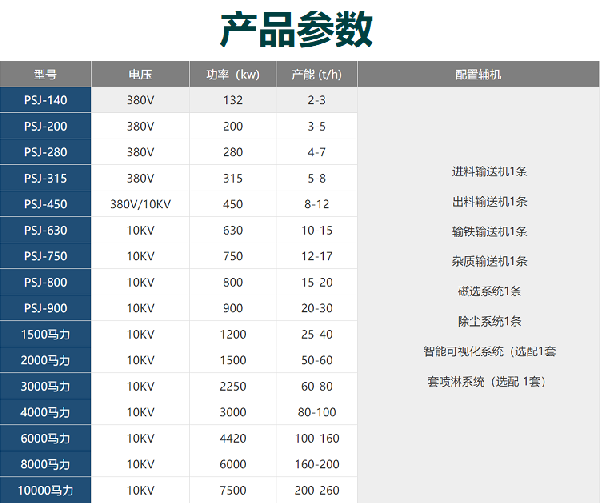Click the power value 4420

tap(233, 438)
